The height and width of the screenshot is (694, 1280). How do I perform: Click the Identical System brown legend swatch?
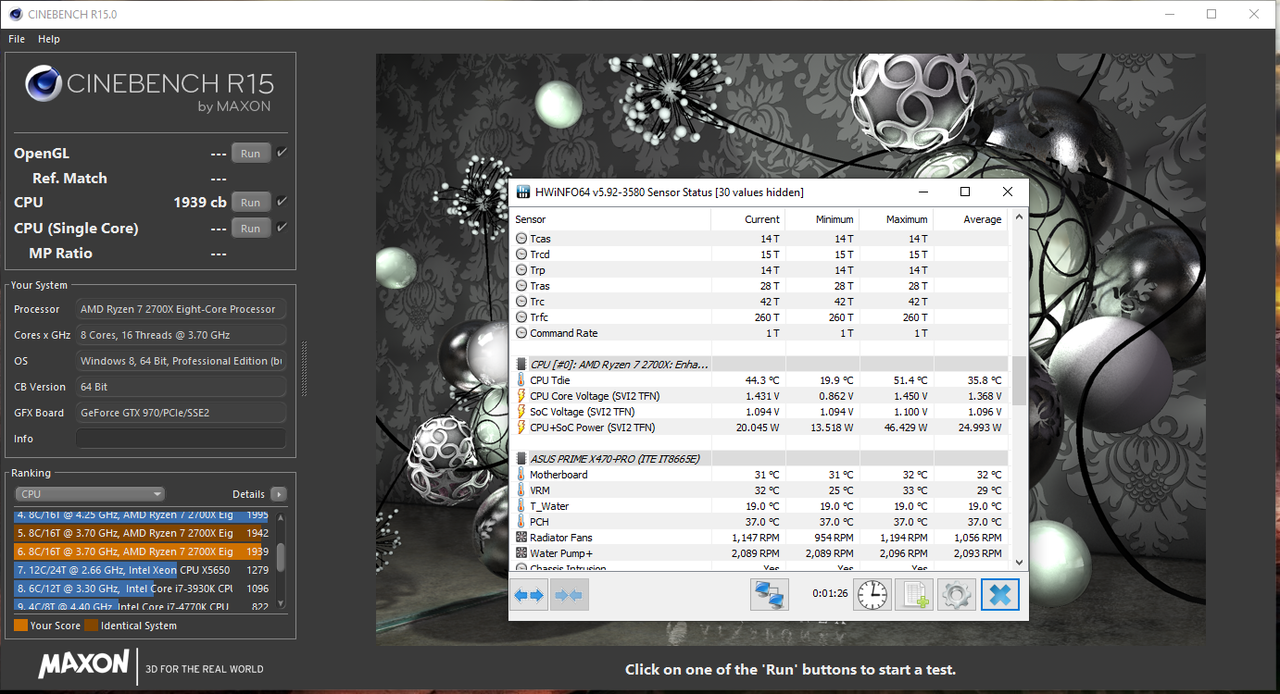click(x=91, y=626)
